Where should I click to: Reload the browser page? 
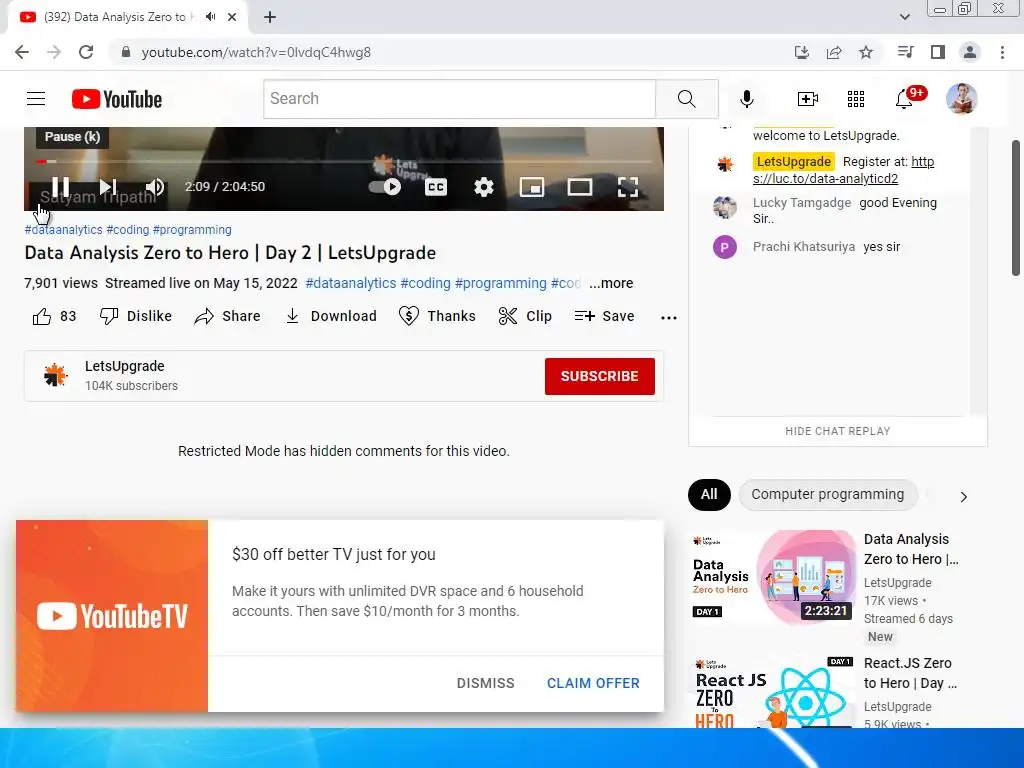(x=86, y=52)
